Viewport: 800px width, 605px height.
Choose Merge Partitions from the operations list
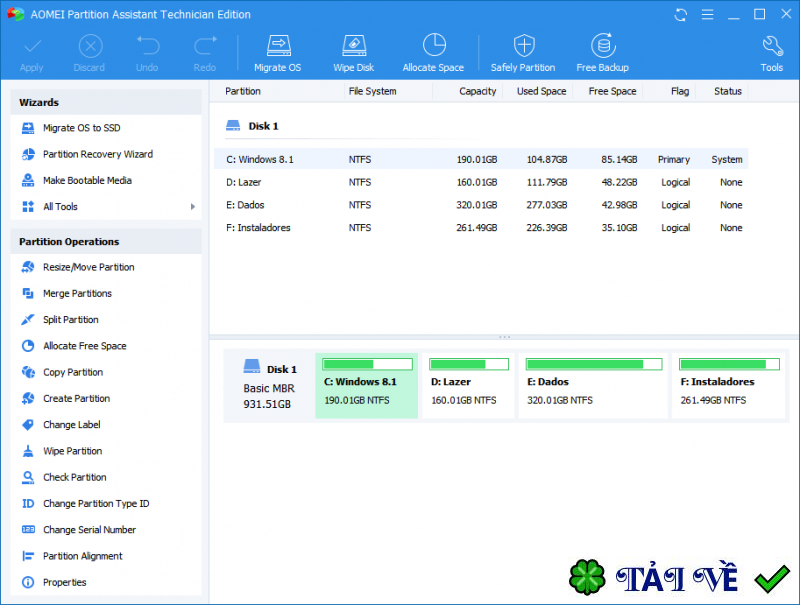pos(77,293)
